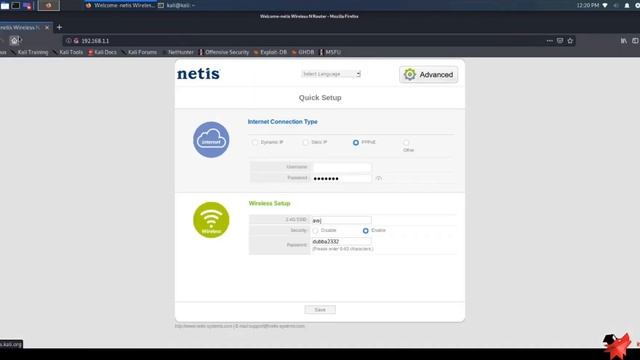Switch to the kali@kali terminal taskbar window
640x360 pixels.
coord(177,5)
